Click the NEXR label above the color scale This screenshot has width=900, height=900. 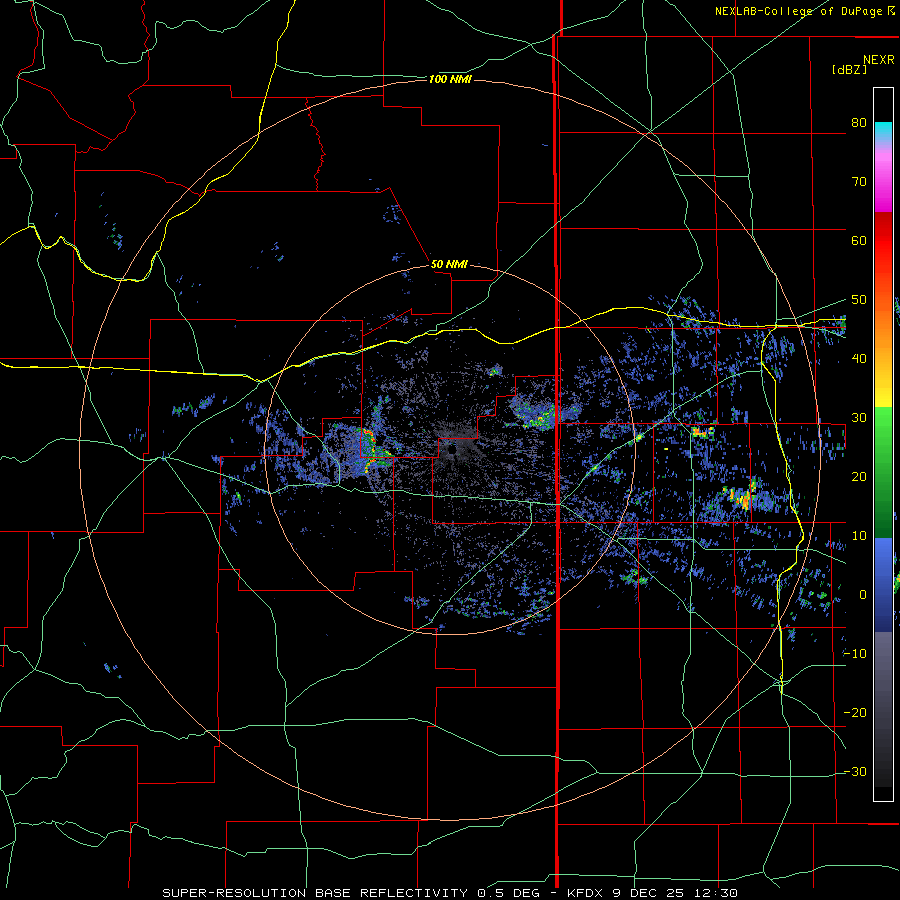[879, 60]
